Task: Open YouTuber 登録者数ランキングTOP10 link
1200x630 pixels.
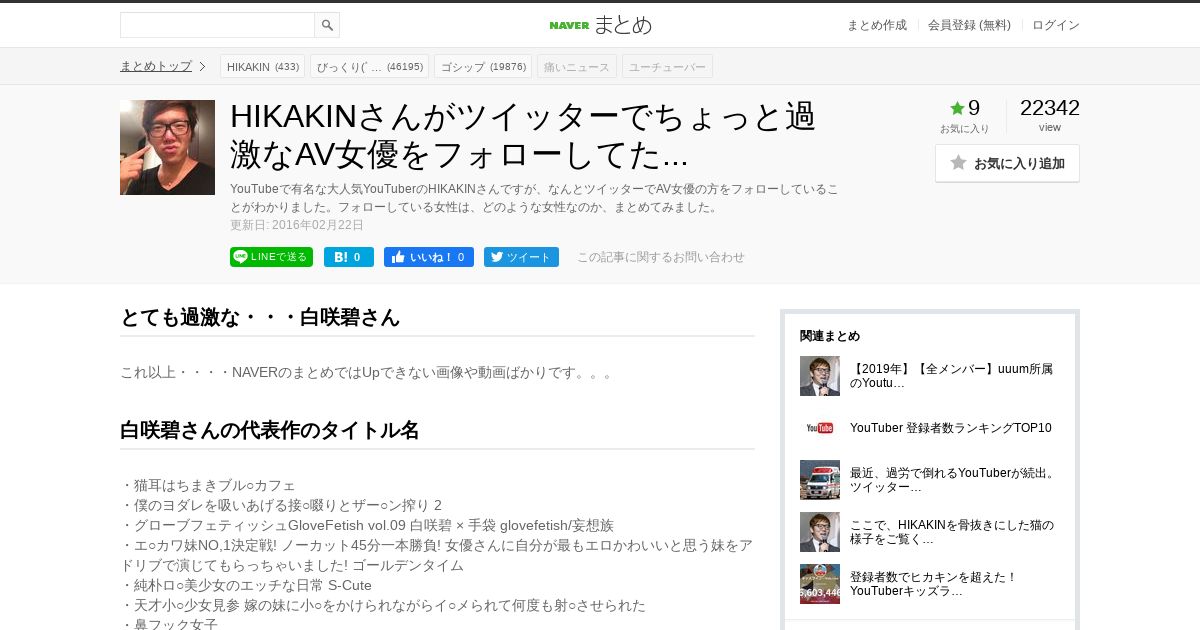Action: [951, 428]
